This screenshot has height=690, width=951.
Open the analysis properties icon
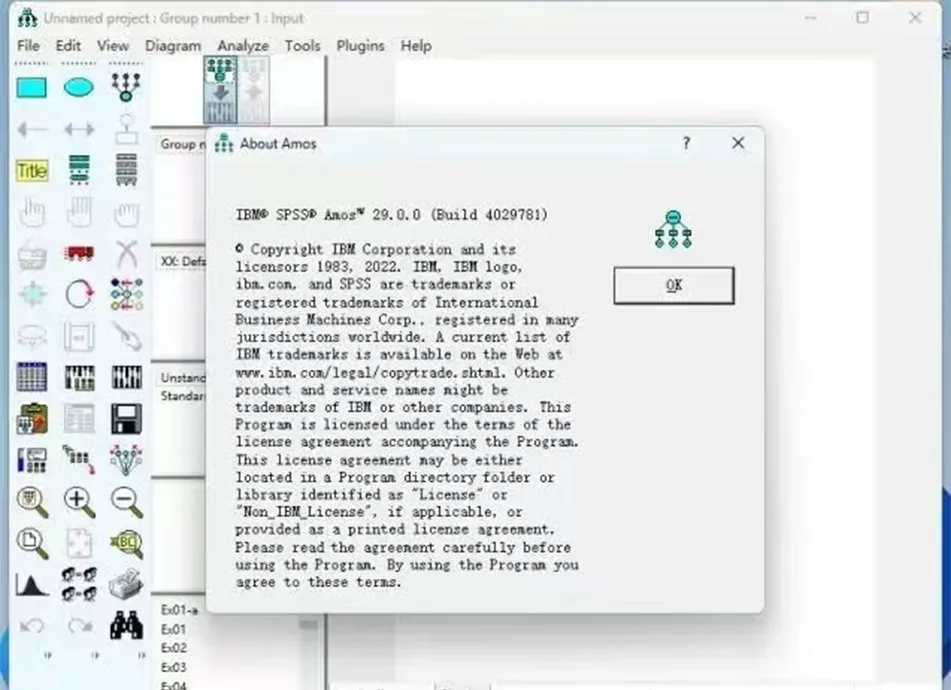(x=79, y=378)
